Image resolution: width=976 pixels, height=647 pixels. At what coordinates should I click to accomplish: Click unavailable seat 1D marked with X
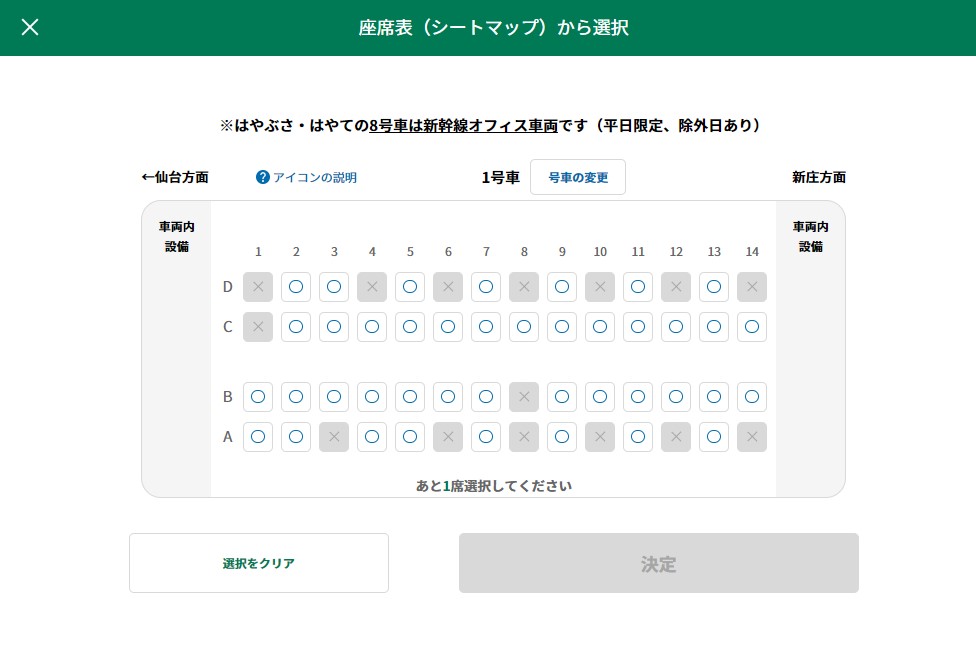(x=258, y=287)
